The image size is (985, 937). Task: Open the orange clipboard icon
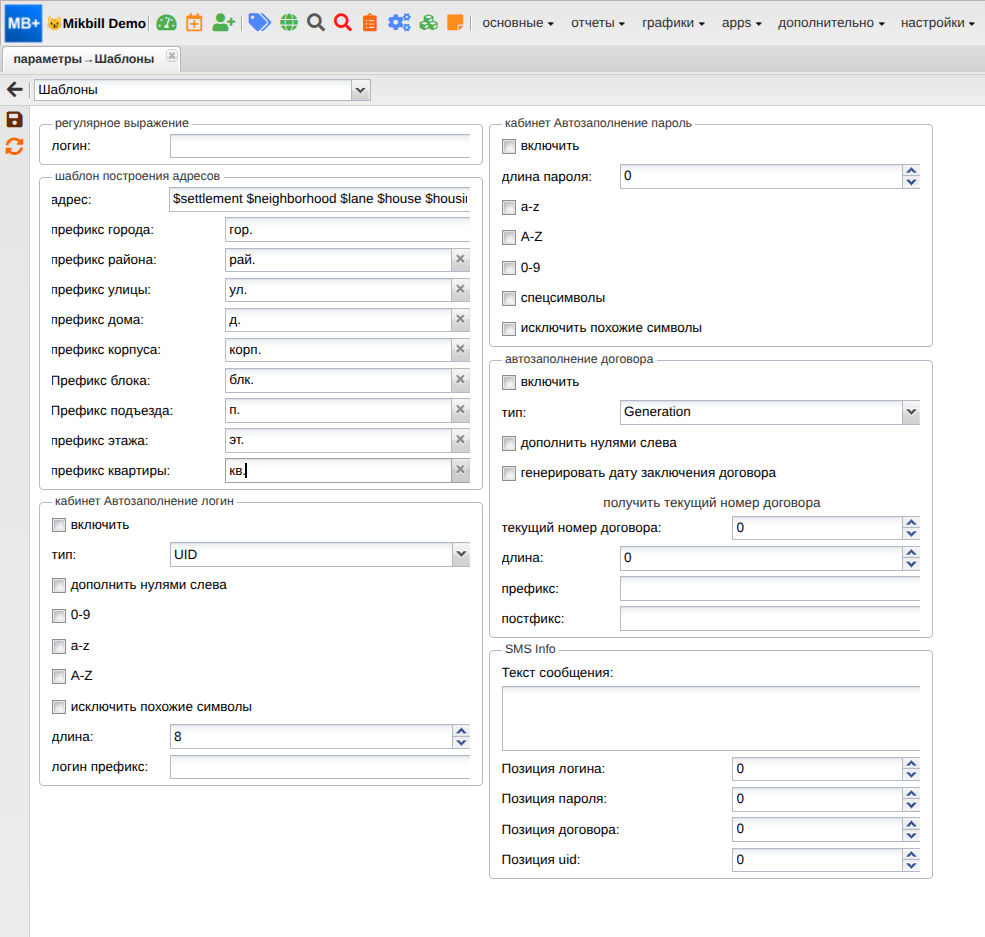coord(370,23)
